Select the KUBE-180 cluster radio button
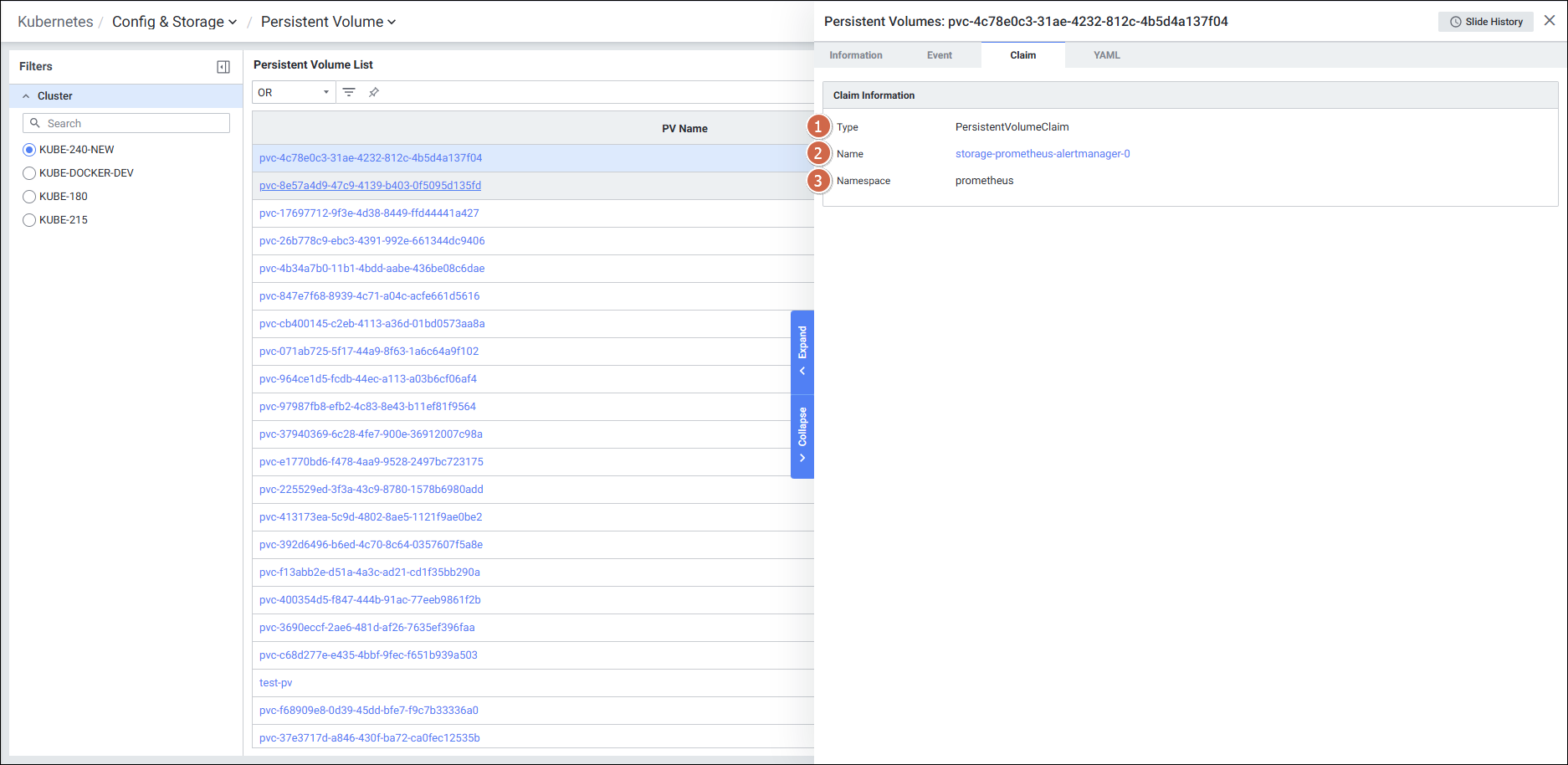Image resolution: width=1568 pixels, height=765 pixels. 29,197
